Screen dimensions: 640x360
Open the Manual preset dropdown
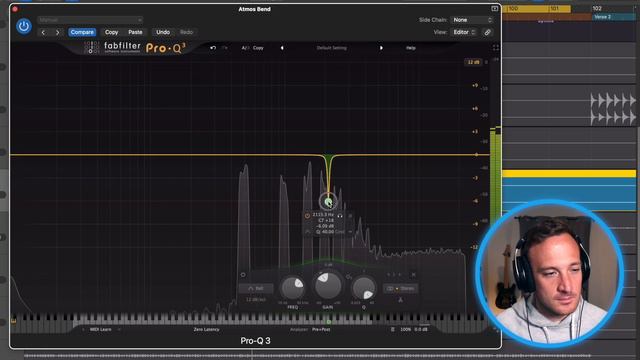90,20
